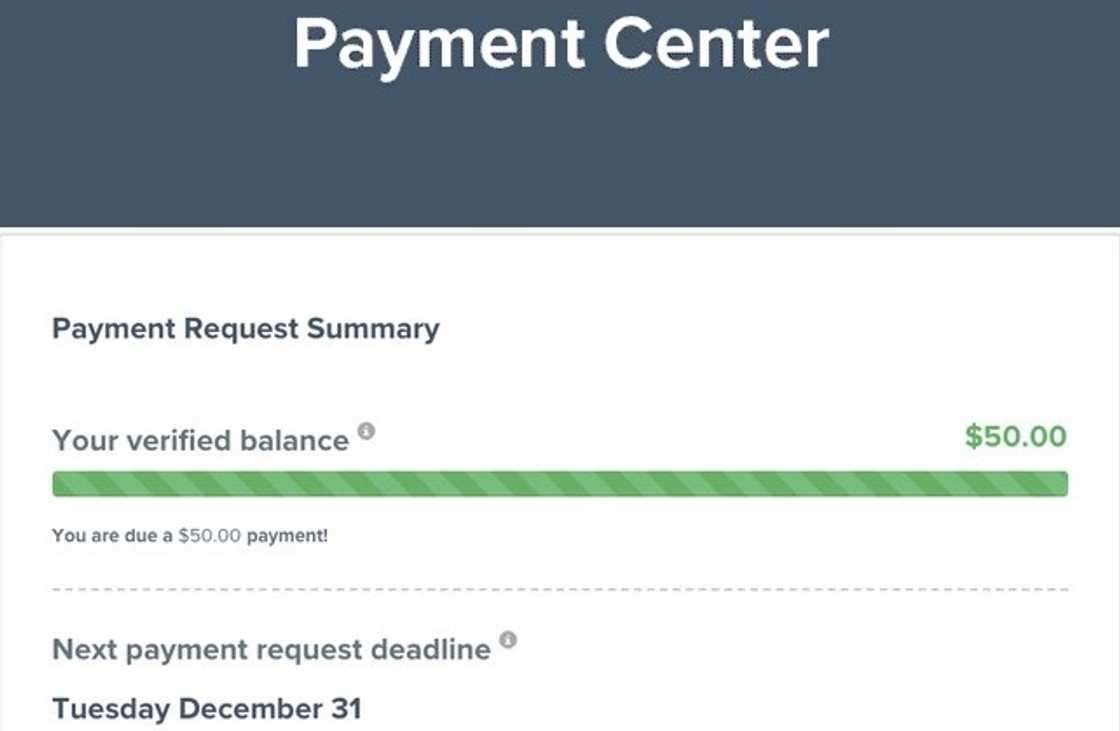Select 'Next payment request deadline' heading

[x=270, y=650]
